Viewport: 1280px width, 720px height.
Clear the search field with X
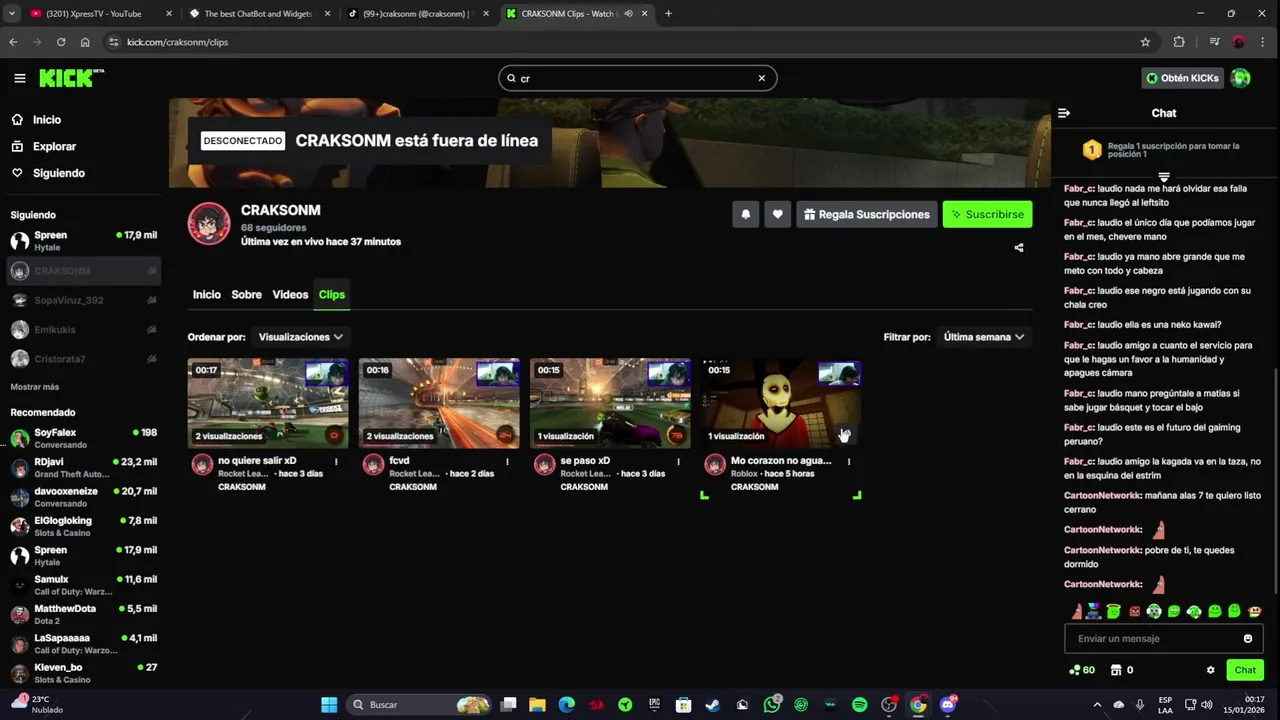click(x=761, y=78)
